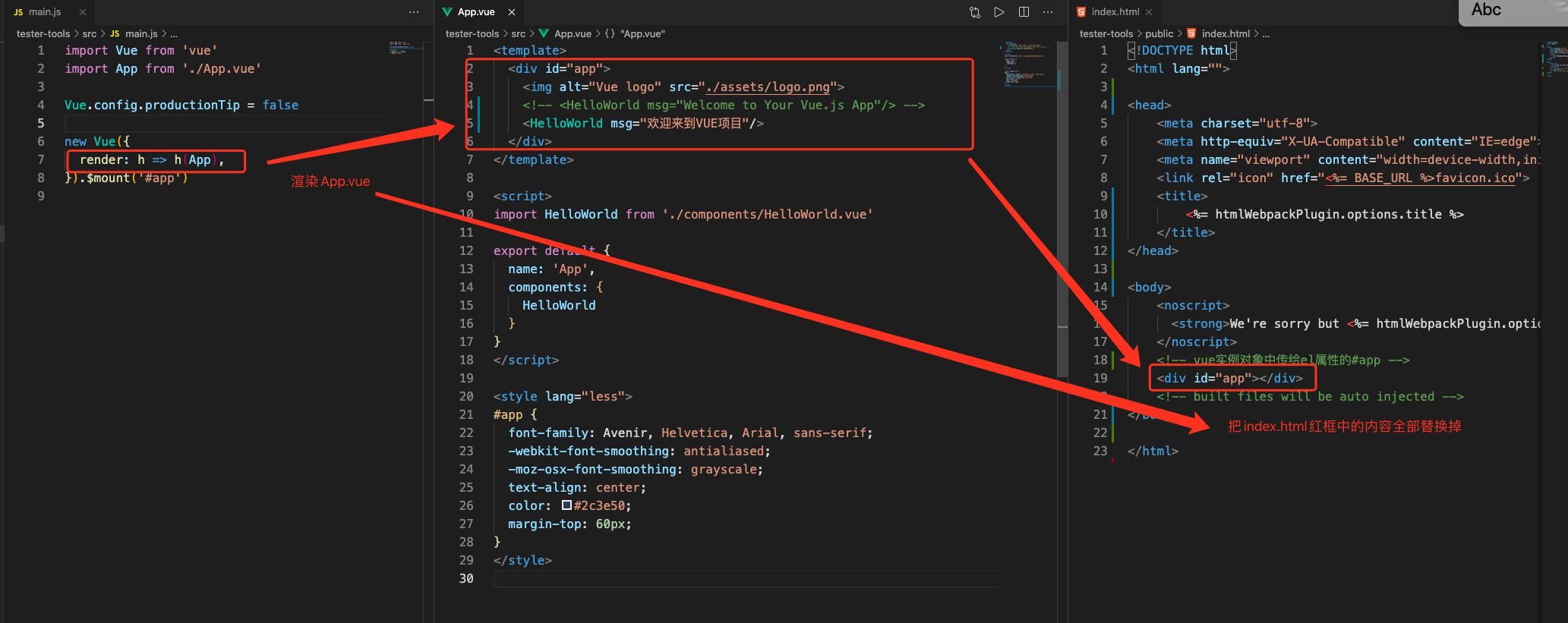Open tester-tools breadcrumb in App.vue editor
1568x623 pixels.
[472, 33]
